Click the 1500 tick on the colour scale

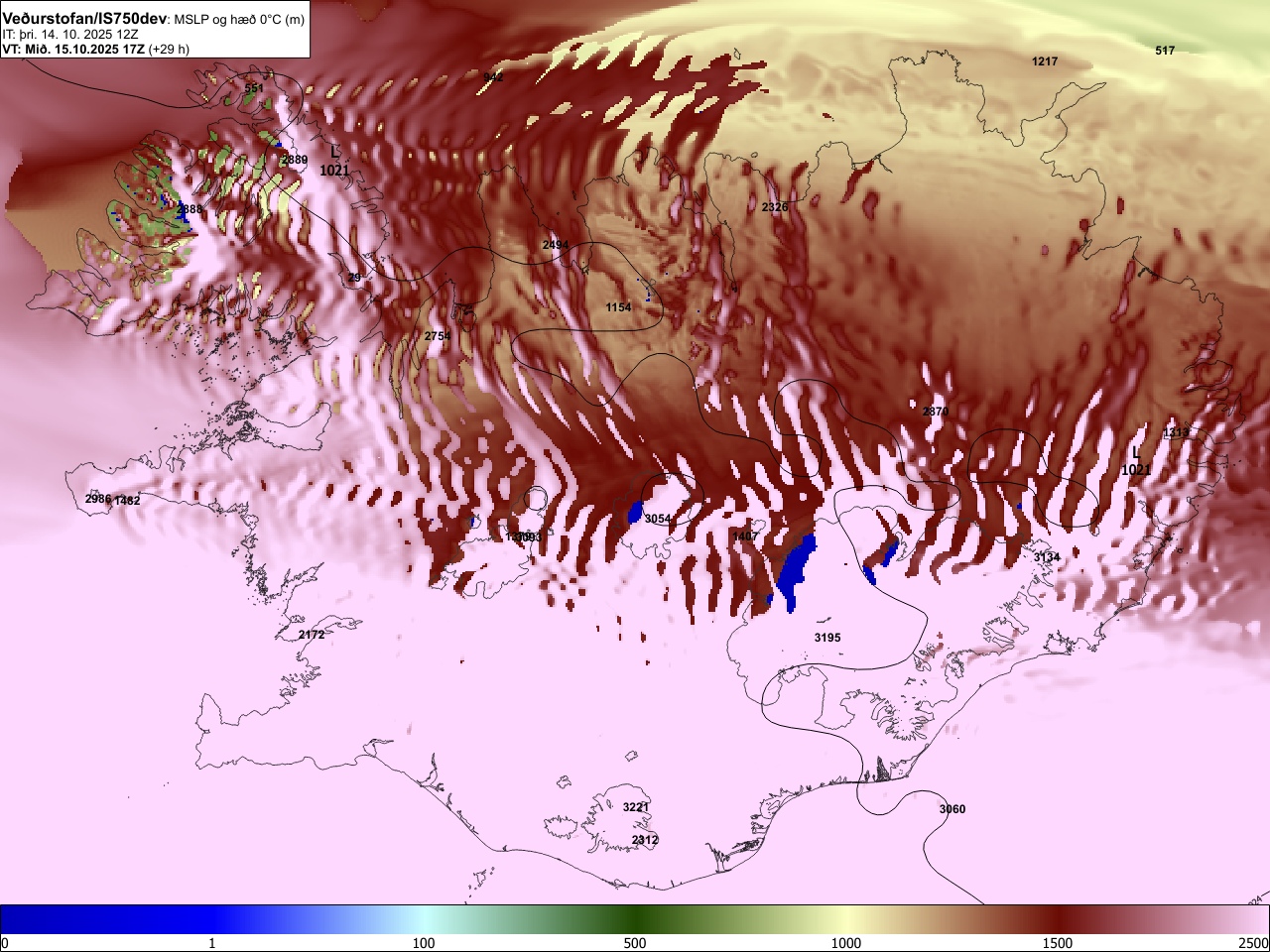point(1058,943)
